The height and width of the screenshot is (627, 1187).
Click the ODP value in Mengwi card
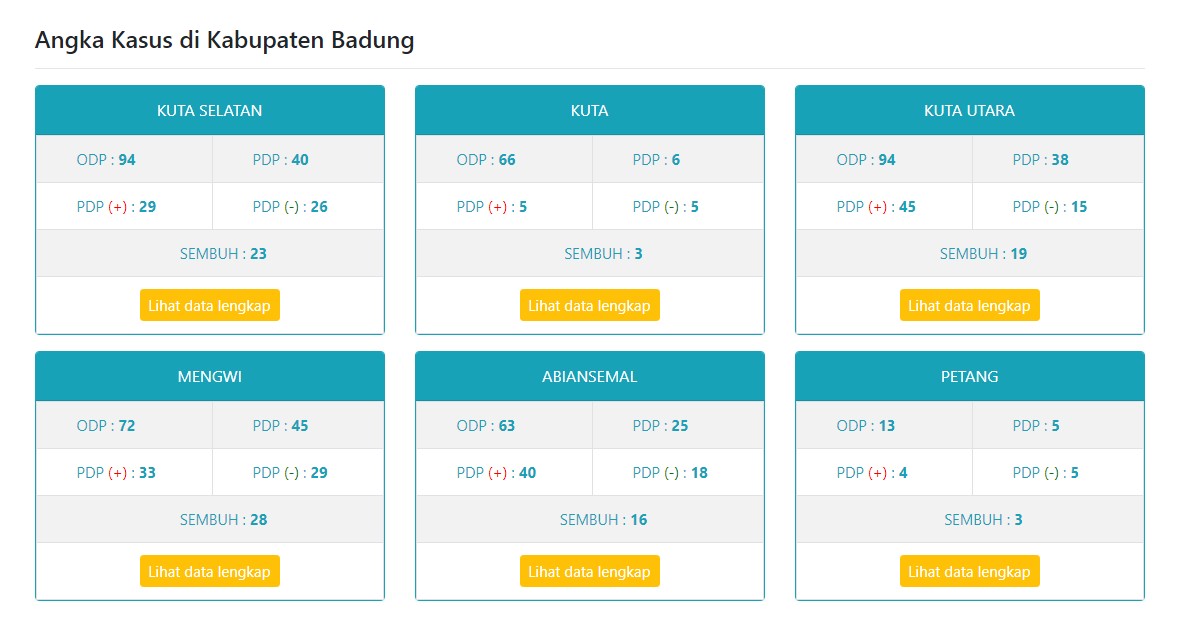tap(127, 426)
